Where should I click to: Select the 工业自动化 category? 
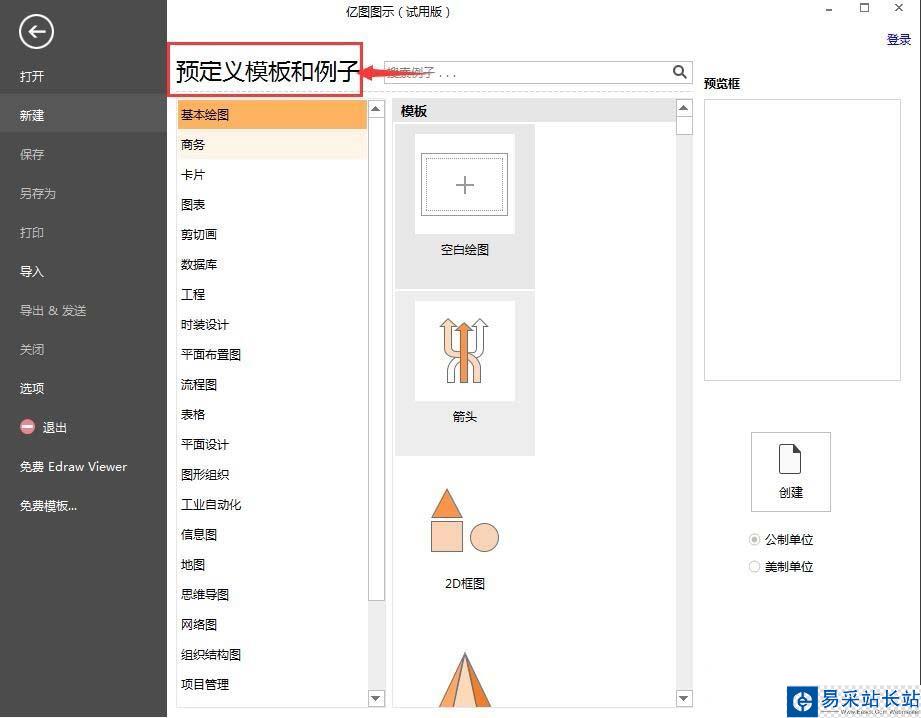(x=273, y=504)
